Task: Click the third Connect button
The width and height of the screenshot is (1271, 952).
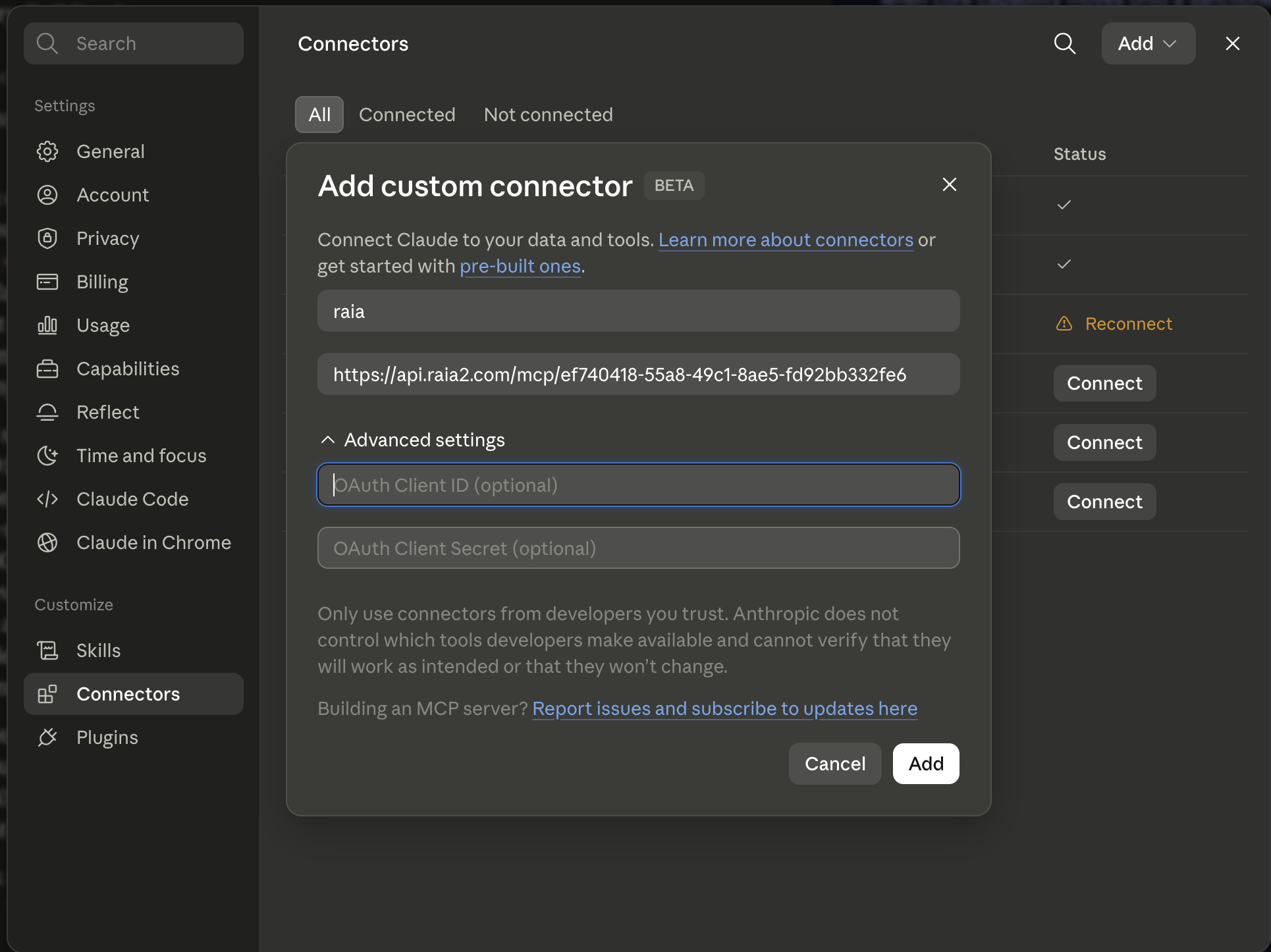Action: click(x=1105, y=502)
